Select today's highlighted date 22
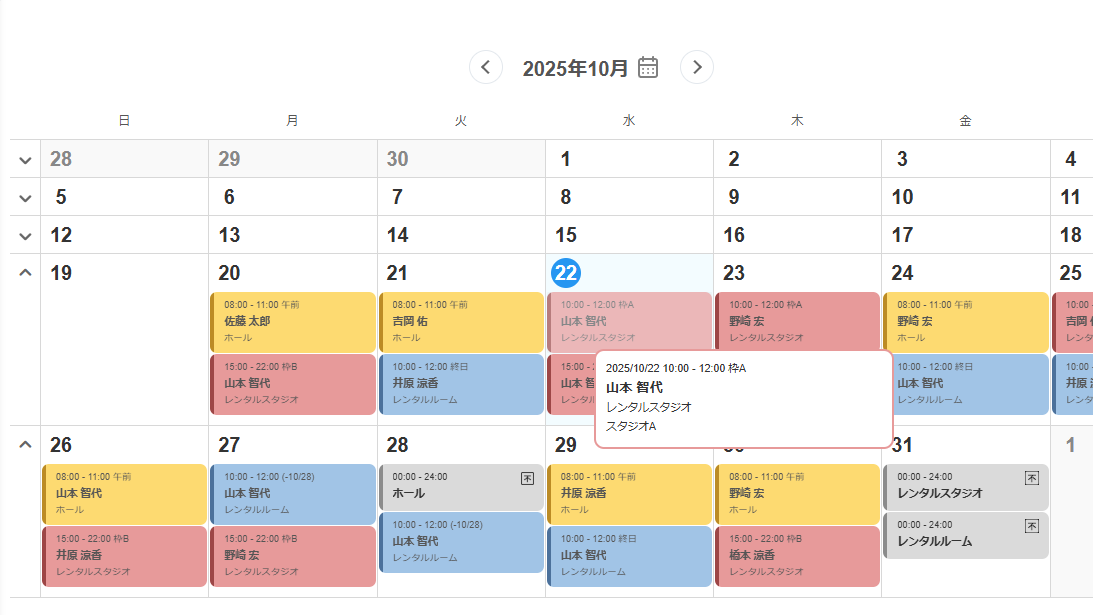This screenshot has height=615, width=1093. click(x=566, y=273)
